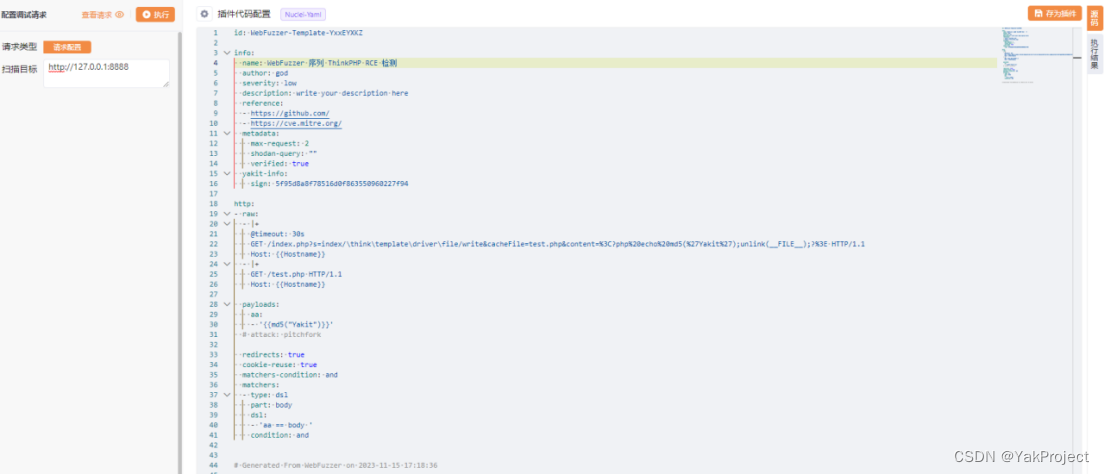Click the max-request: 2 line
The image size is (1104, 474).
click(x=279, y=144)
